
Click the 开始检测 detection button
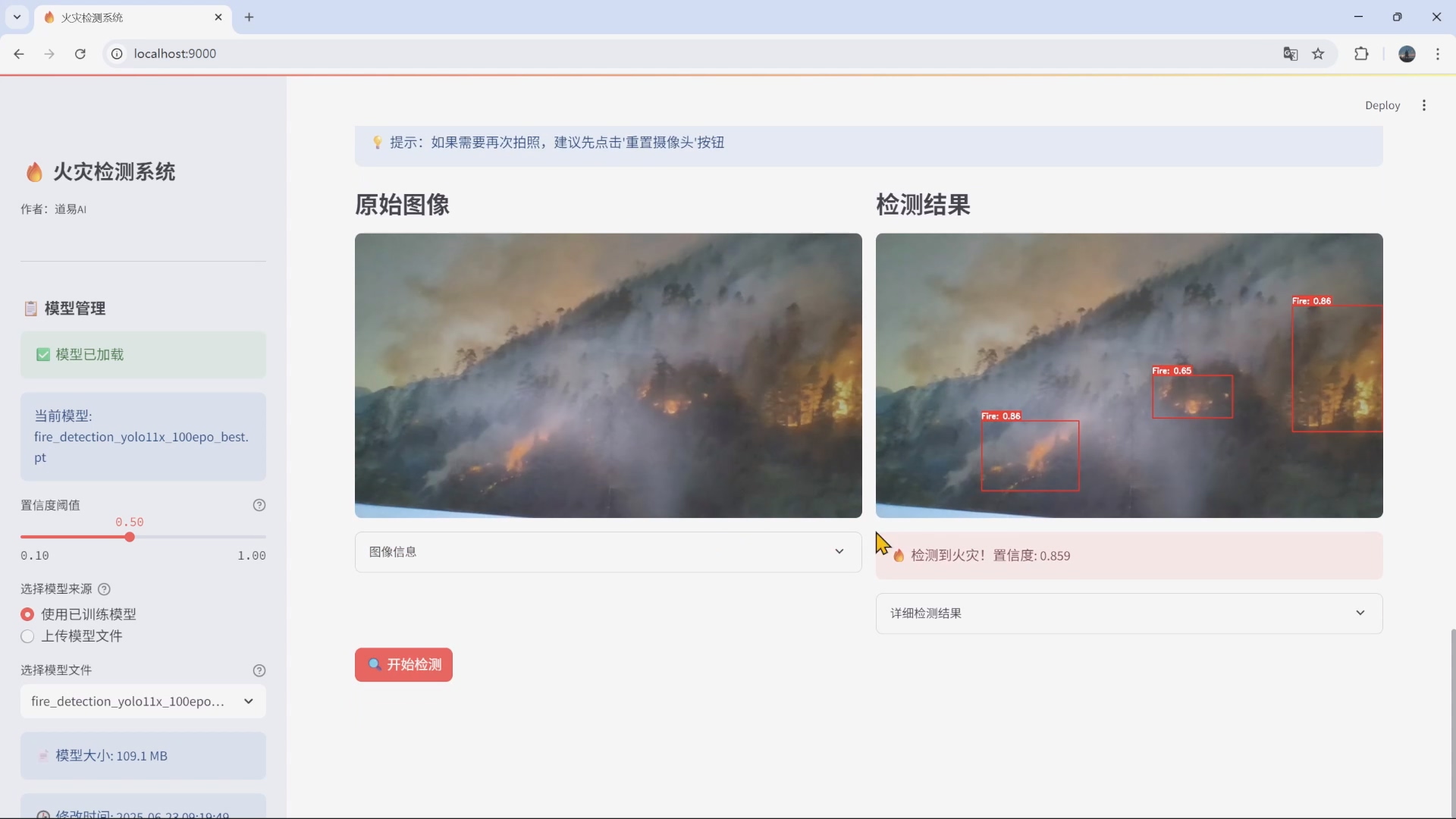pyautogui.click(x=403, y=664)
